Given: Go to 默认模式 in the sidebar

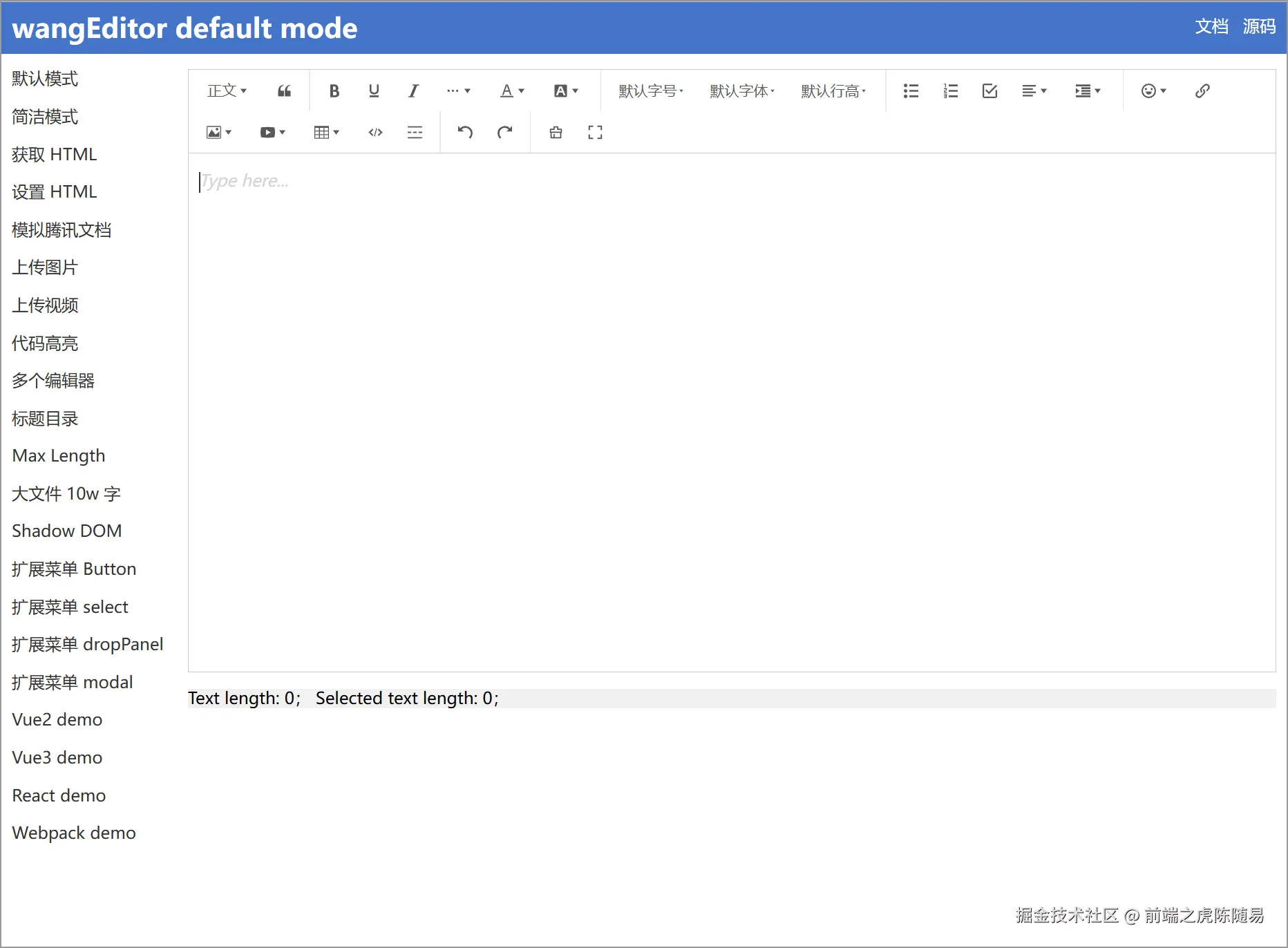Looking at the screenshot, I should (x=45, y=79).
